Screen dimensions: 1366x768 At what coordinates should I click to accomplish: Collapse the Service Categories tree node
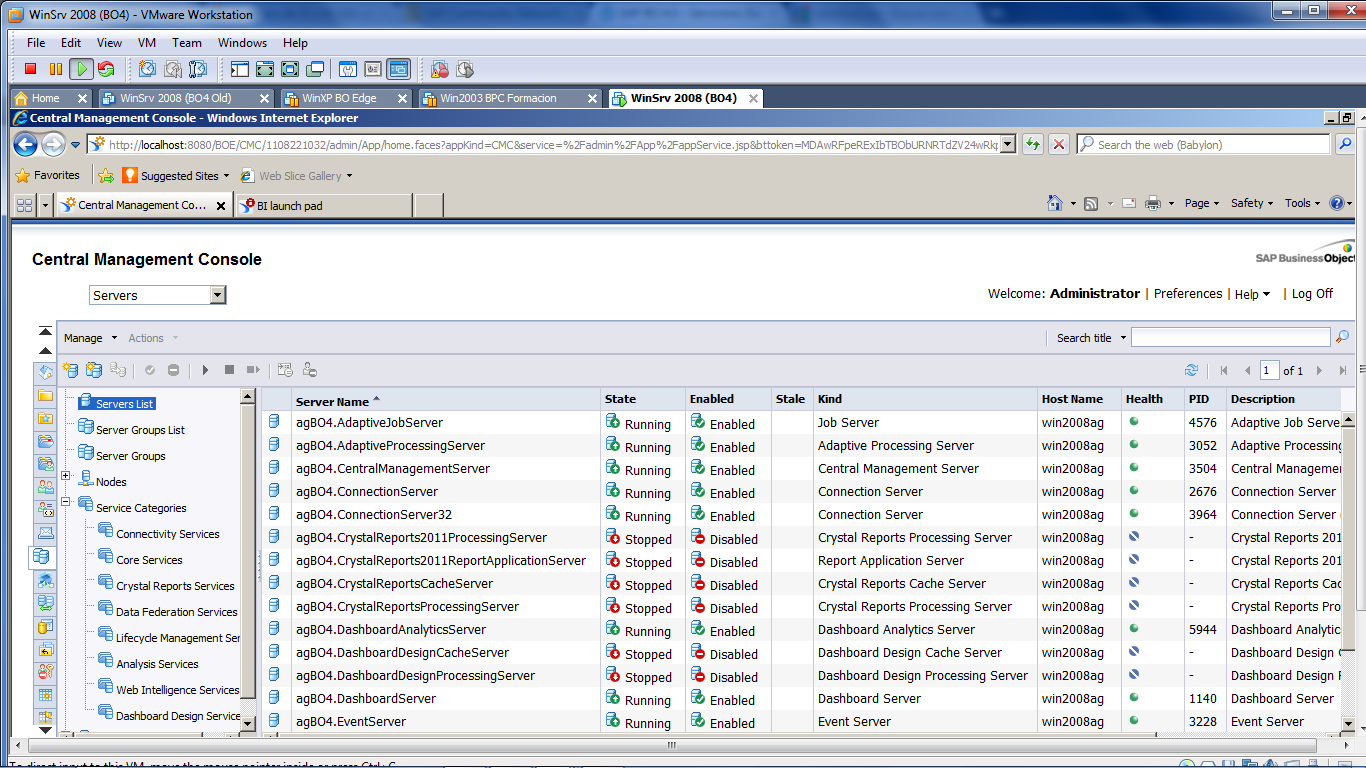click(66, 502)
